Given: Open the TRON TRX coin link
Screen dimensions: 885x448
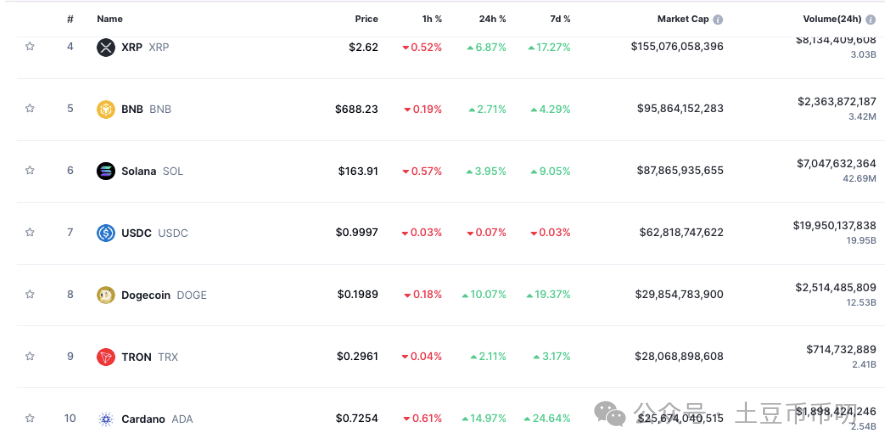Looking at the screenshot, I should tap(137, 357).
